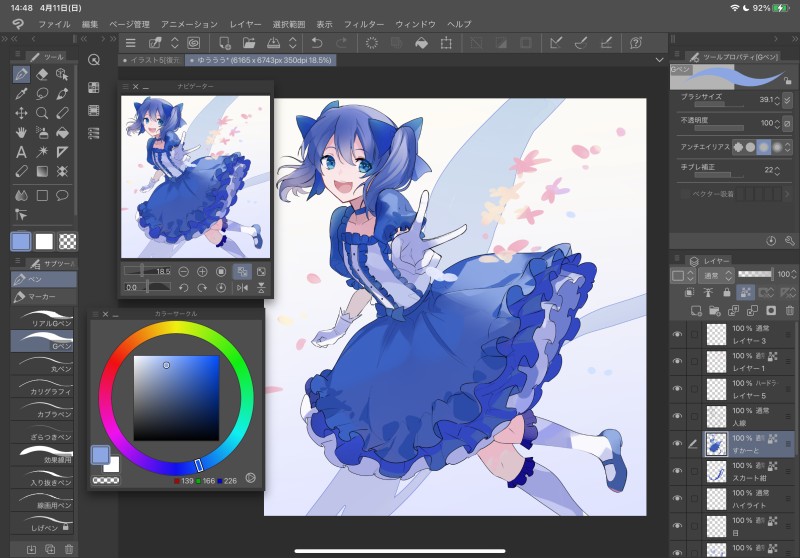
Task: Create new layer folder icon
Action: 715,311
